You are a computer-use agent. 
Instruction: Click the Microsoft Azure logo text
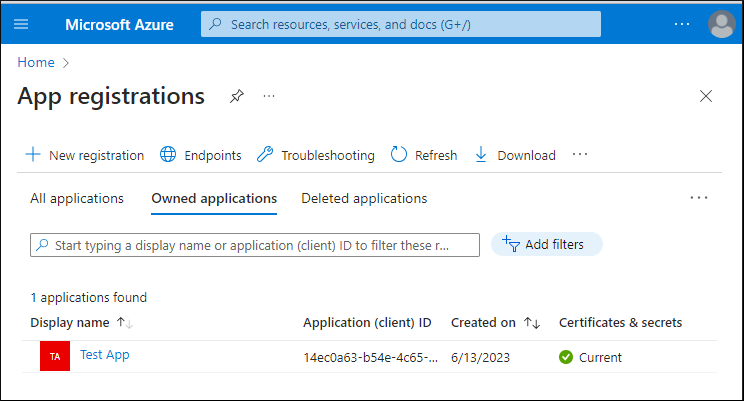(x=119, y=25)
